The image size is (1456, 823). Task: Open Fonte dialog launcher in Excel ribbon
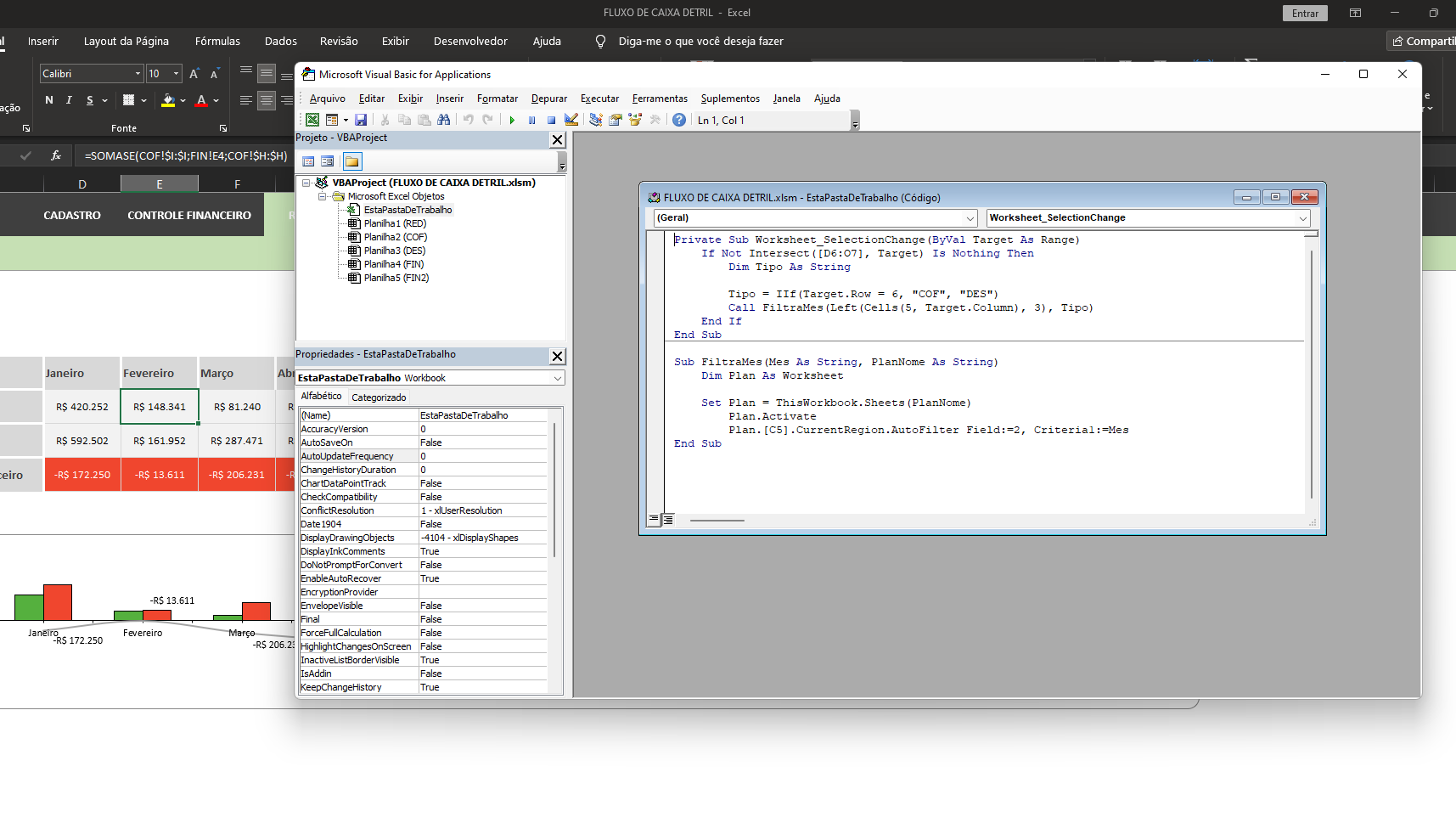click(223, 128)
